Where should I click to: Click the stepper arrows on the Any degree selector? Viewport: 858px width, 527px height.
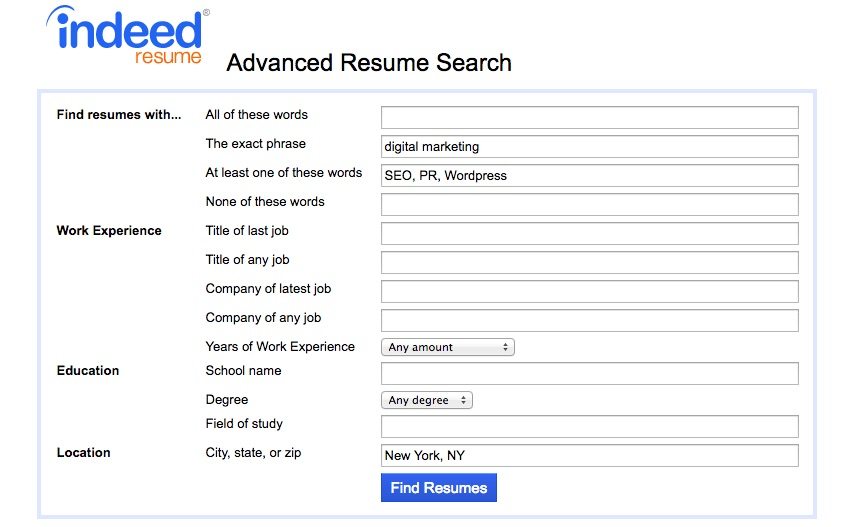click(463, 400)
